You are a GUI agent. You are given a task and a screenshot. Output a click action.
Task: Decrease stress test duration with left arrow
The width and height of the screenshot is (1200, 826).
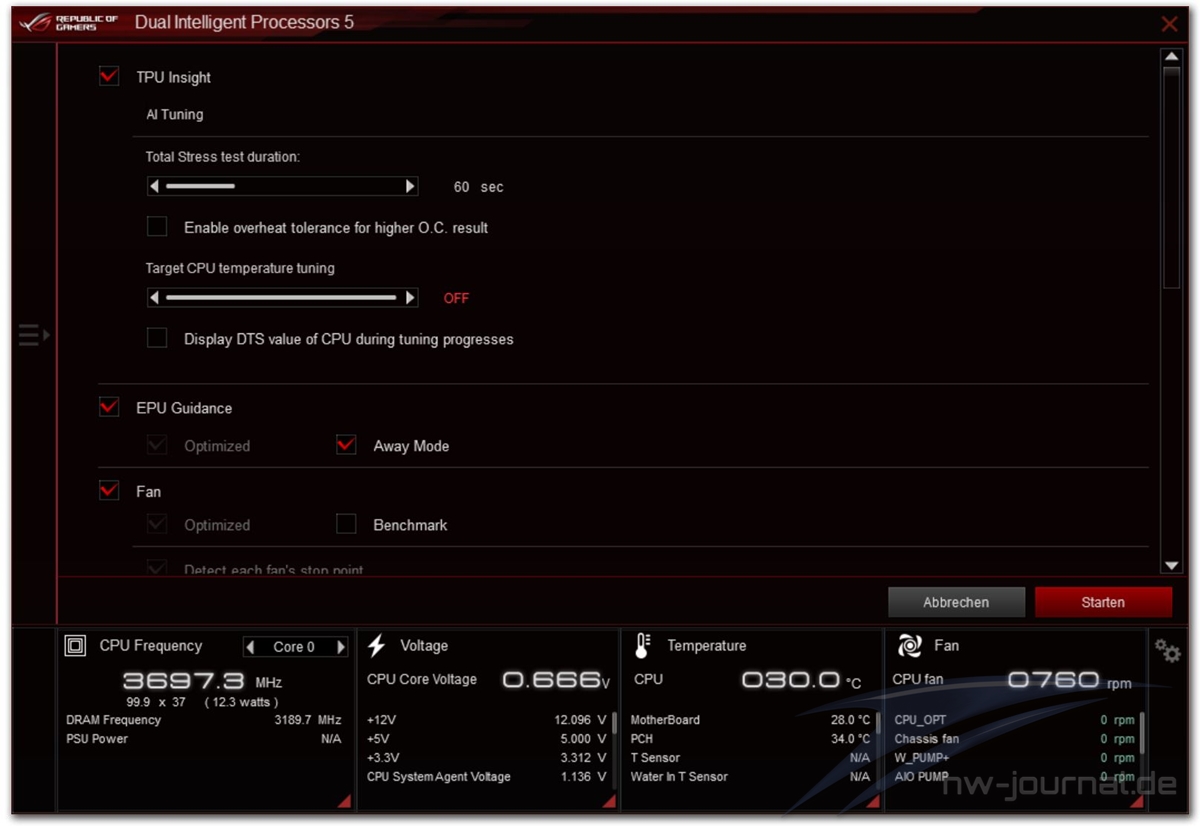click(155, 186)
